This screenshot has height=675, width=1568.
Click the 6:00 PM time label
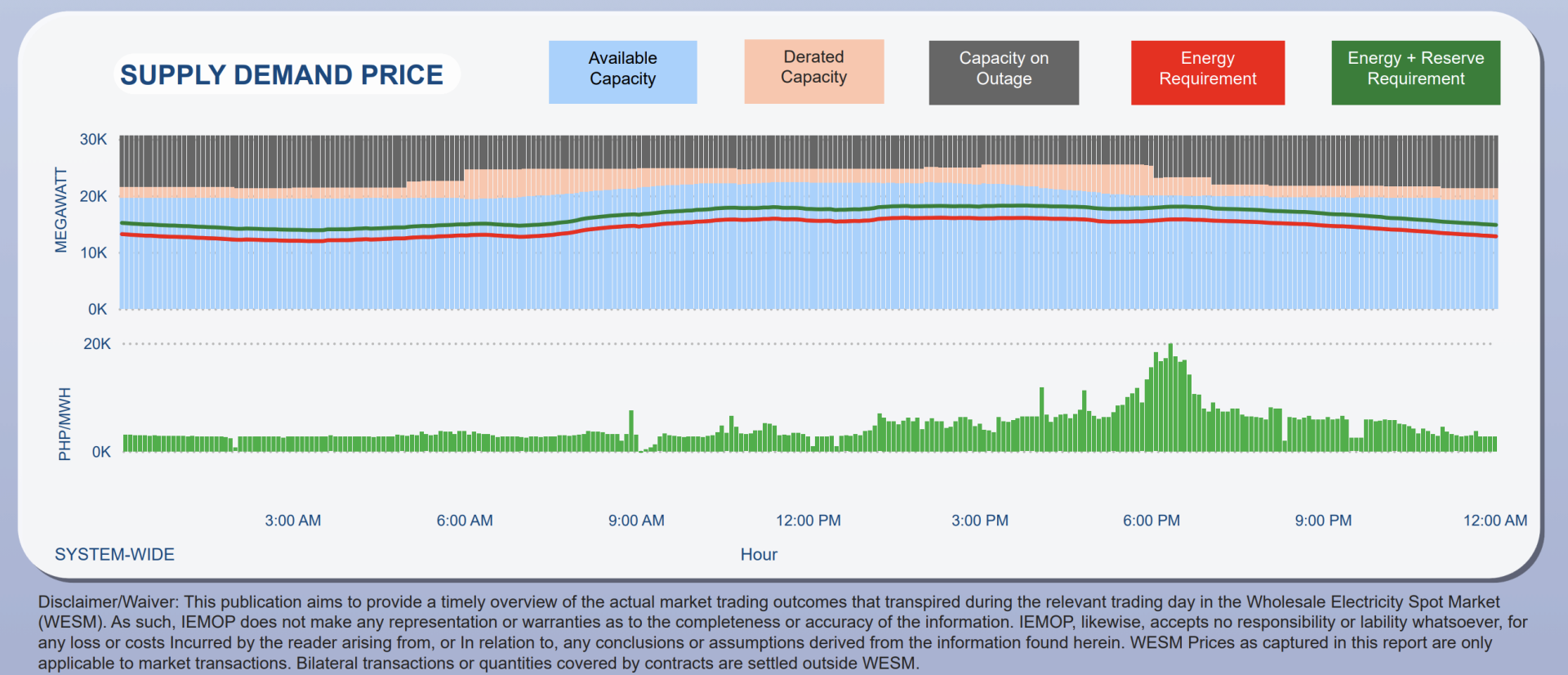[1151, 521]
